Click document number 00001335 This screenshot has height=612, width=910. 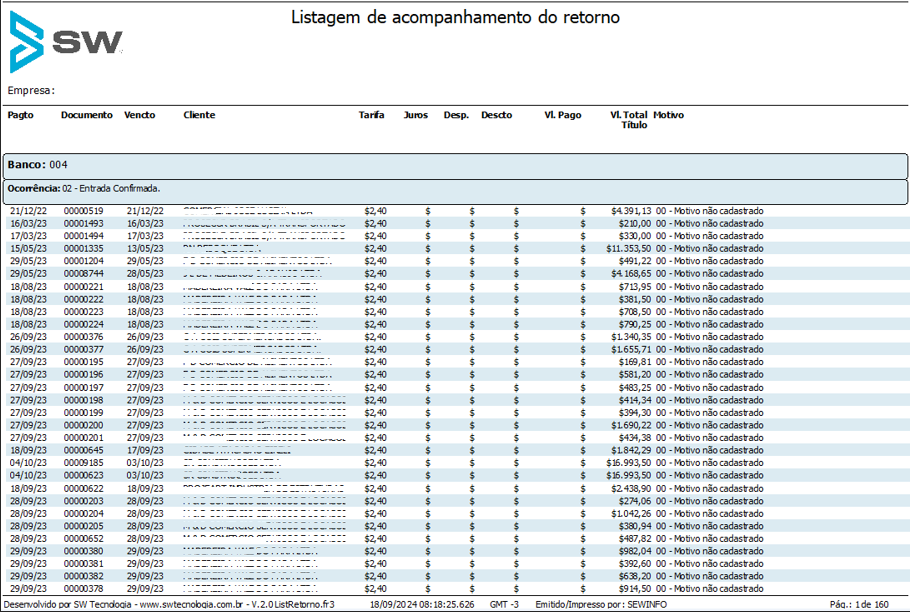[x=84, y=249]
